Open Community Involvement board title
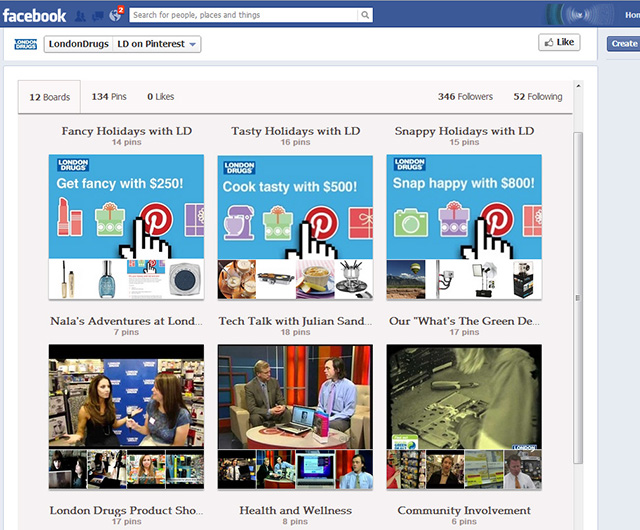The image size is (640, 530). coord(464,510)
